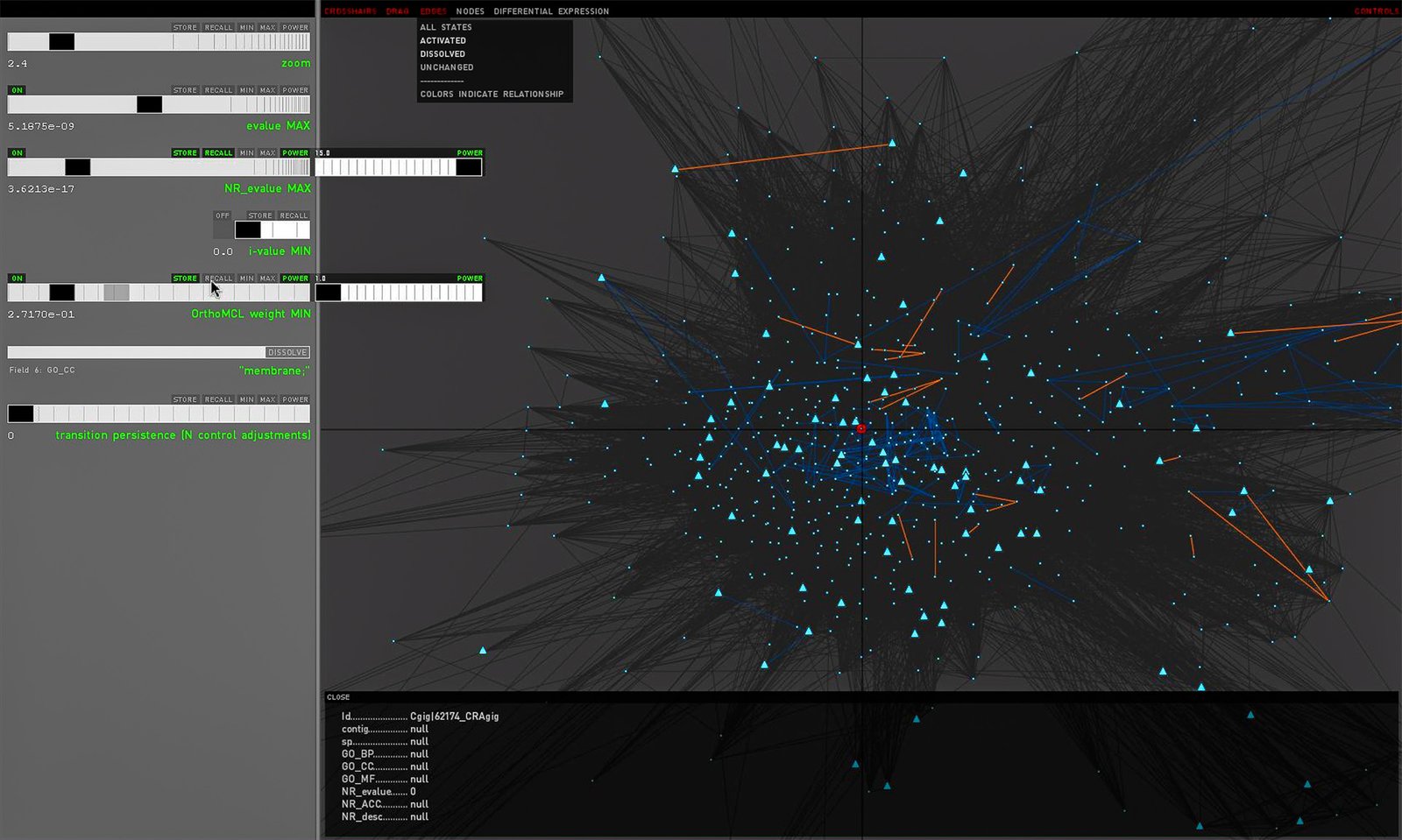Screen dimensions: 1402x840
Task: Click the OrthoMCL weight MIN slider handle
Action: [x=61, y=293]
